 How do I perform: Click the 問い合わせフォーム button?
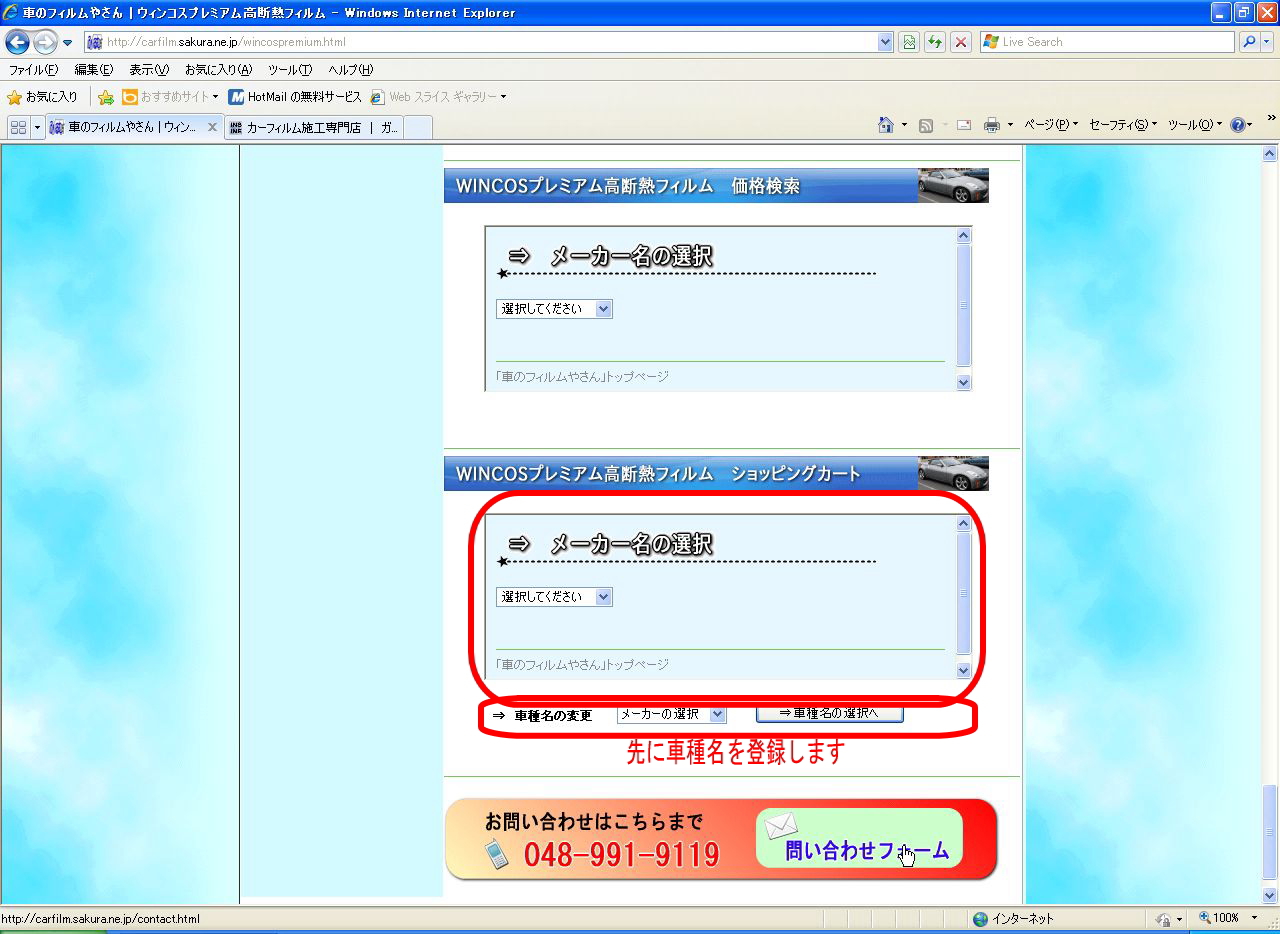pos(859,838)
